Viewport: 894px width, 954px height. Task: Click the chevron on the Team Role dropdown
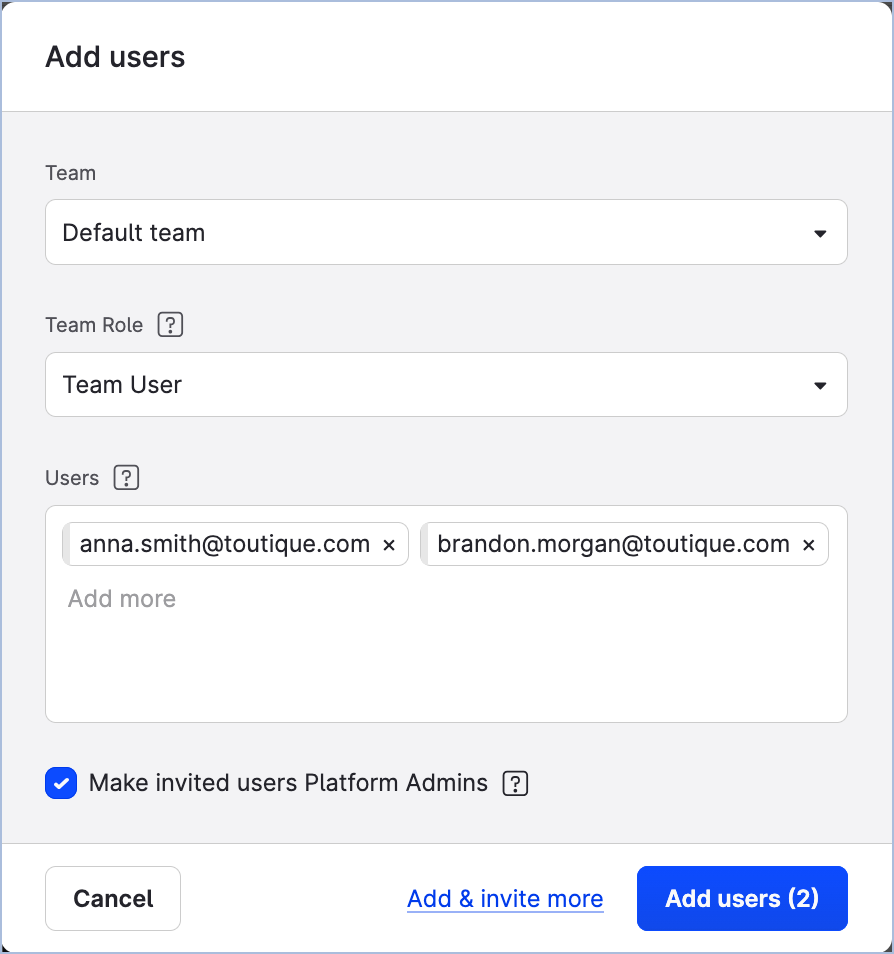pos(820,384)
